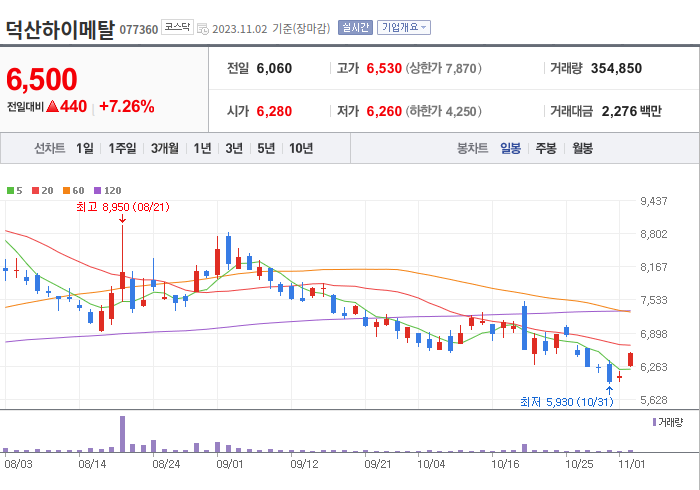
Task: Select the 1주일 line chart tab
Action: [x=122, y=148]
